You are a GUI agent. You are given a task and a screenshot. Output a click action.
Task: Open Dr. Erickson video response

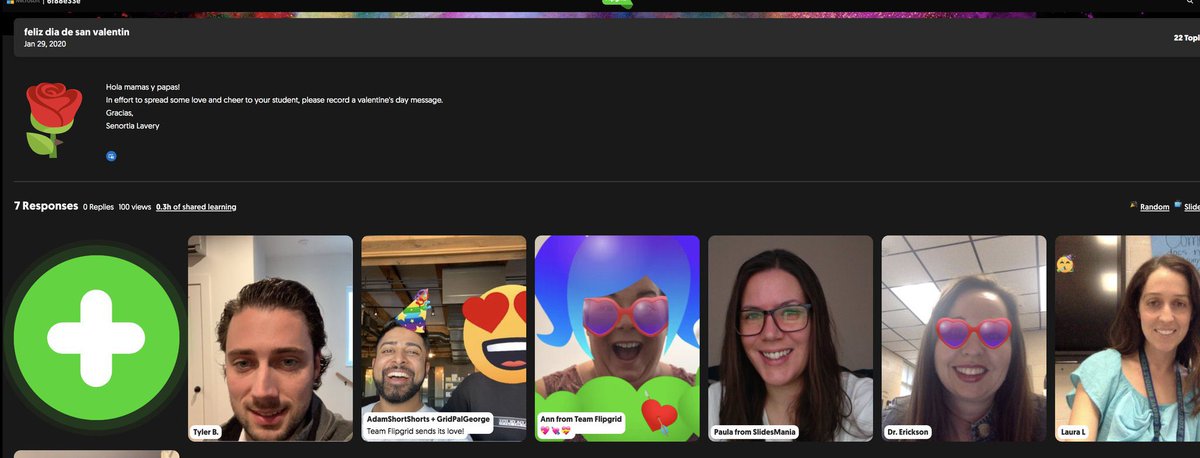[964, 338]
